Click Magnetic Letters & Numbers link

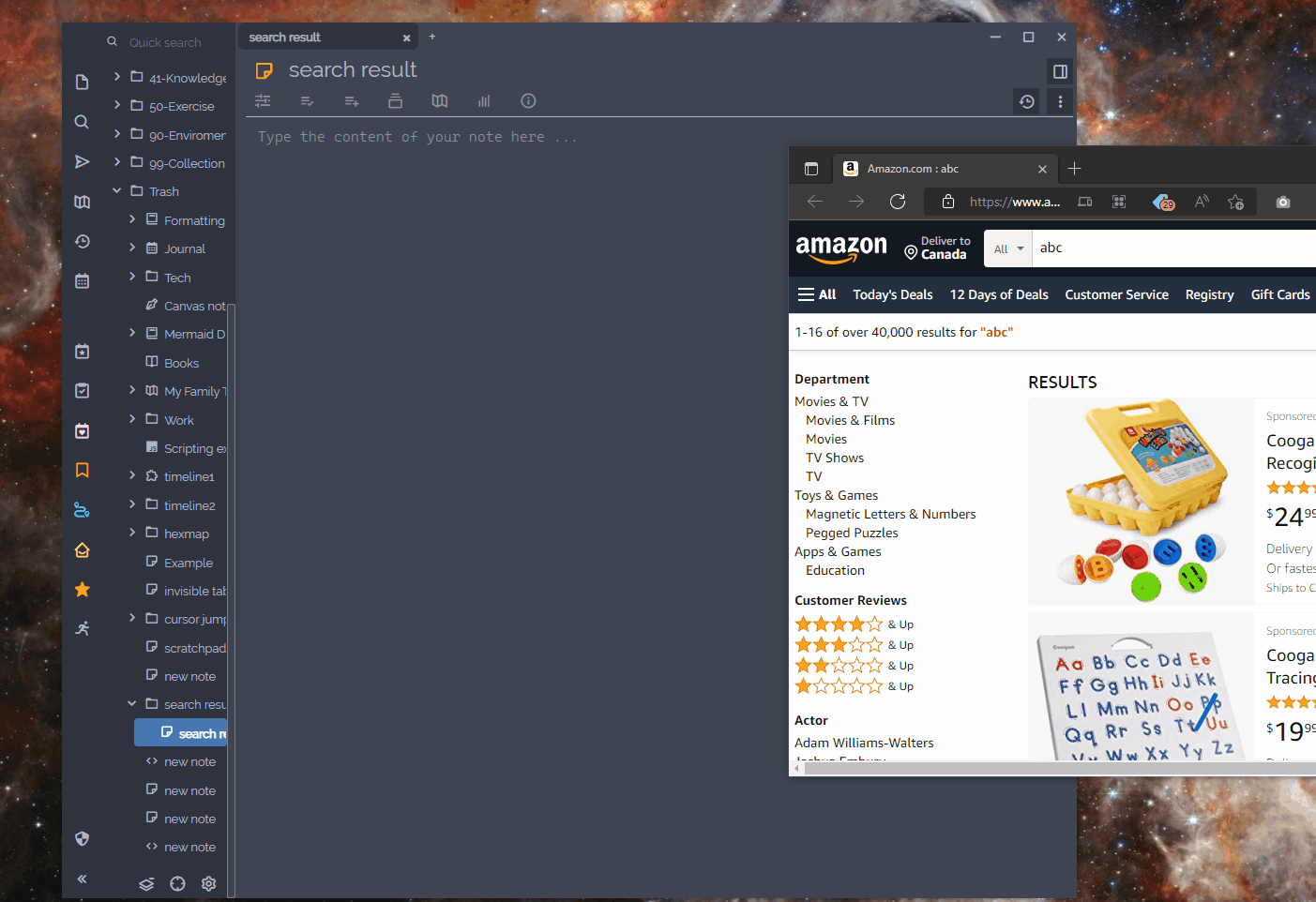click(x=890, y=514)
